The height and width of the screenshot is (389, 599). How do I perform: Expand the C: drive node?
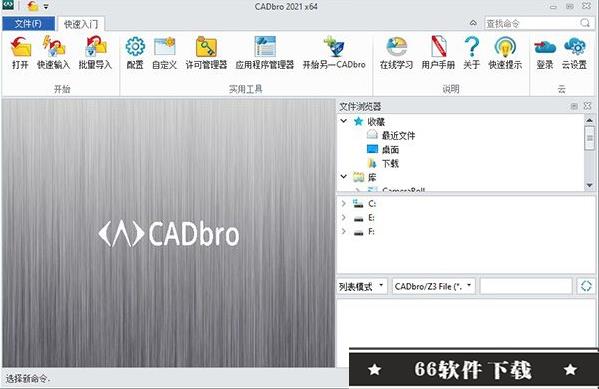(x=343, y=203)
